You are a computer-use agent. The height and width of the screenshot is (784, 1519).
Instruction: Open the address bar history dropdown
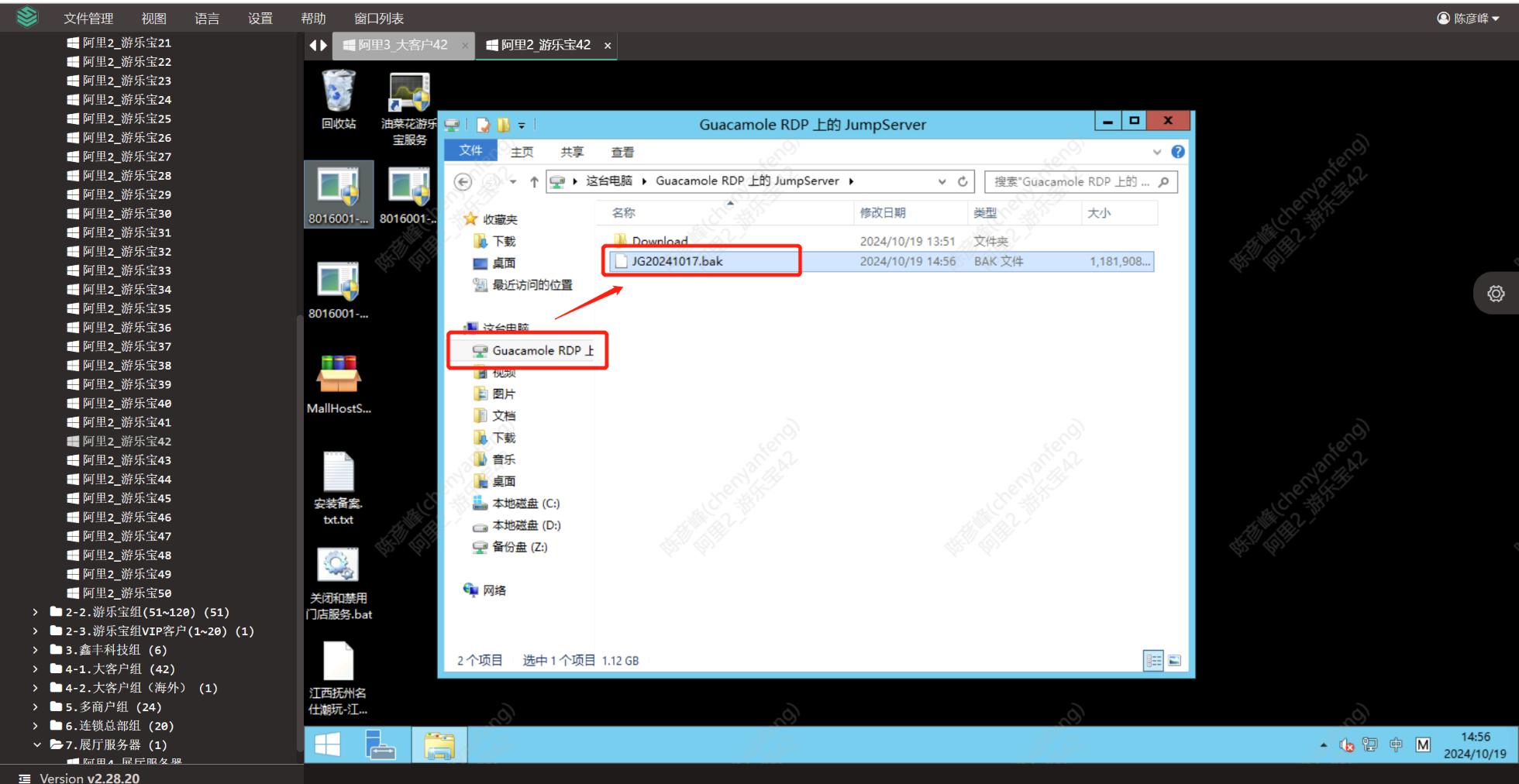(x=942, y=181)
